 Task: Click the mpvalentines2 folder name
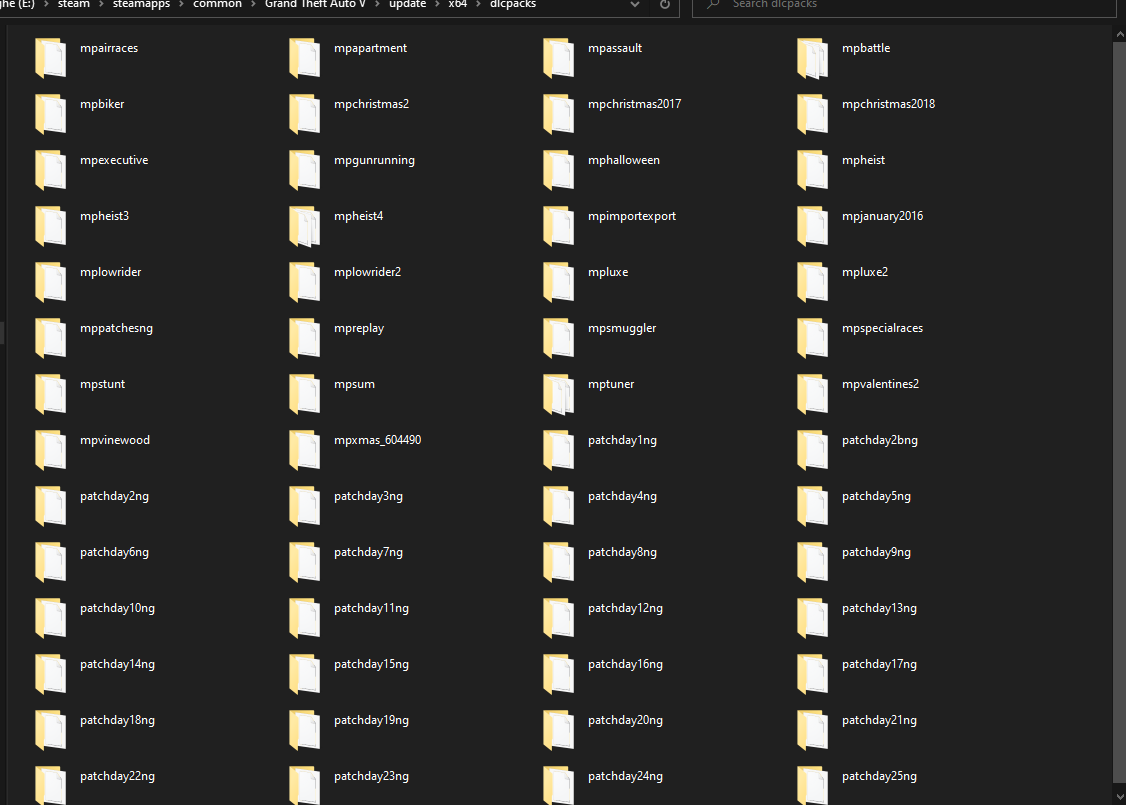click(880, 384)
